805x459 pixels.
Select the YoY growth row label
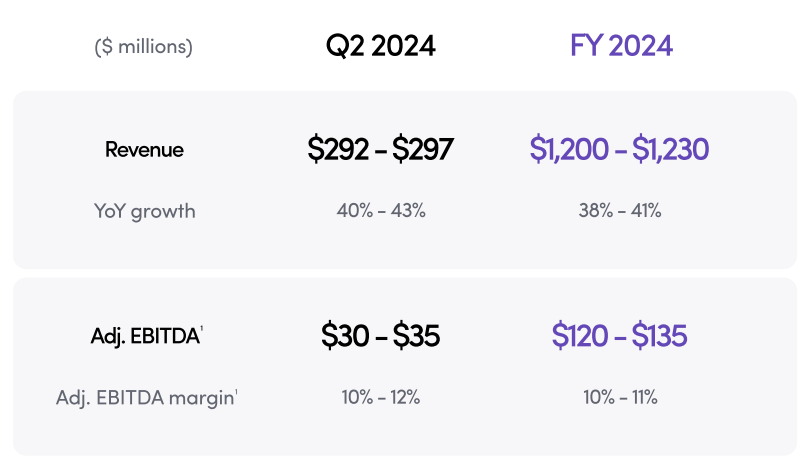144,211
